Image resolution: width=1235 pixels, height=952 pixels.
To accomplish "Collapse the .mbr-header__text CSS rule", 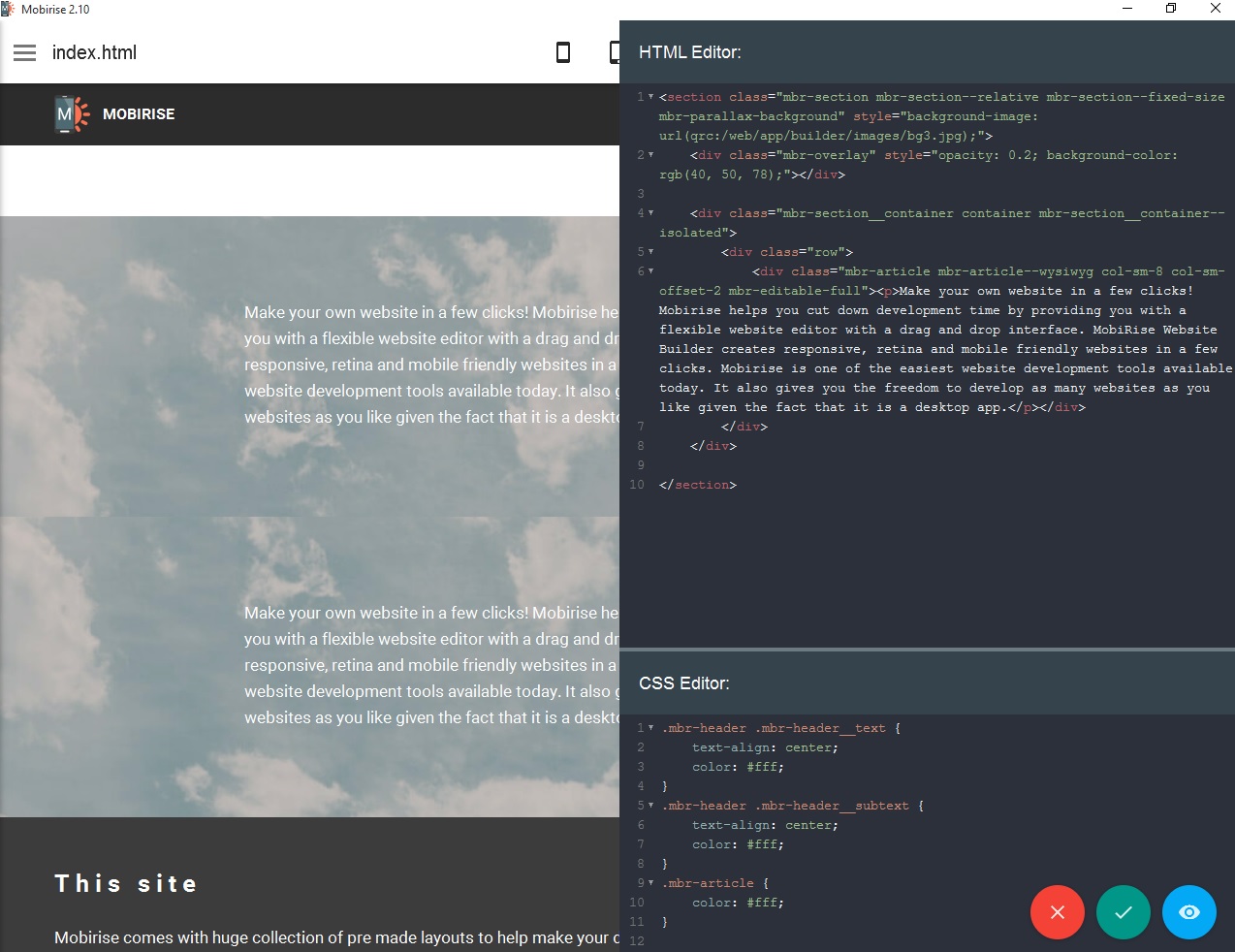I will point(650,728).
